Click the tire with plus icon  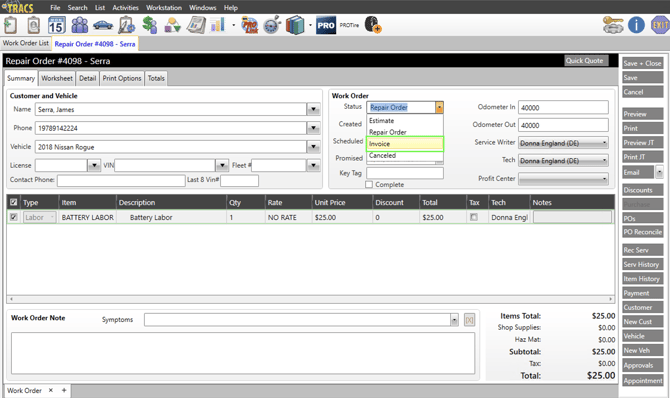click(x=373, y=25)
